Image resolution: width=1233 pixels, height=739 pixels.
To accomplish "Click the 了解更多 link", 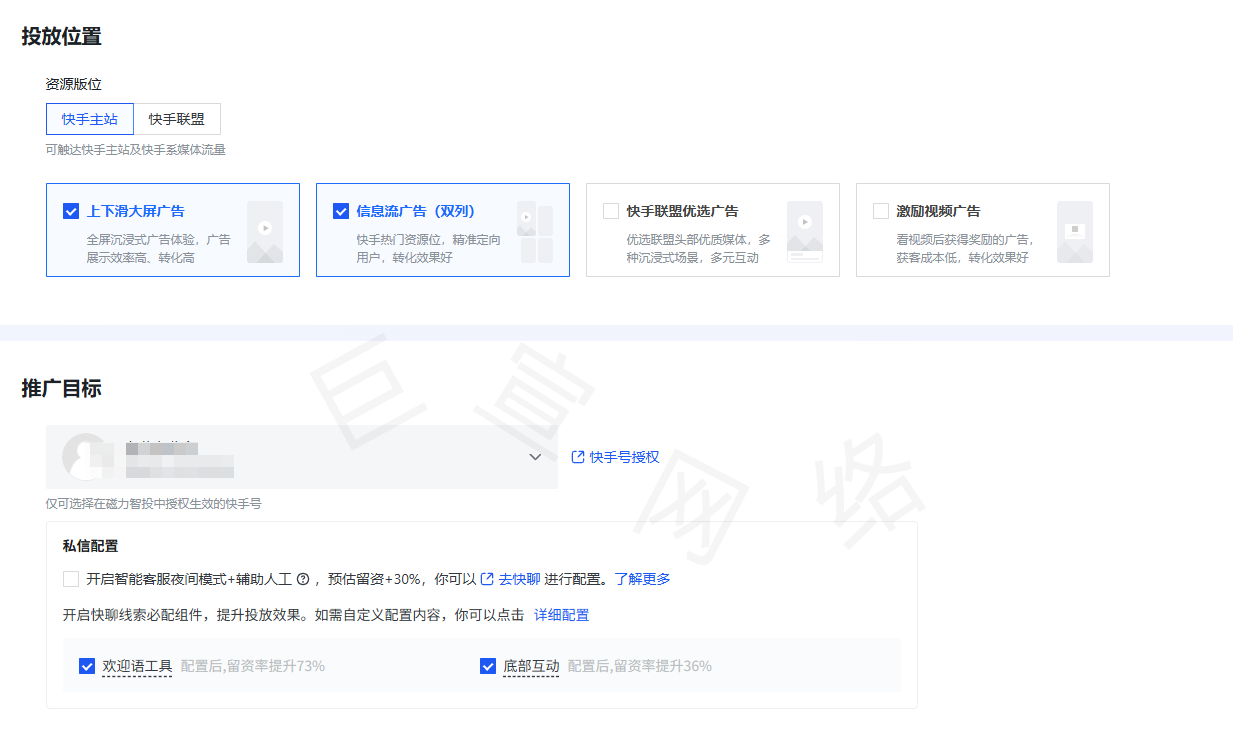I will (x=644, y=578).
